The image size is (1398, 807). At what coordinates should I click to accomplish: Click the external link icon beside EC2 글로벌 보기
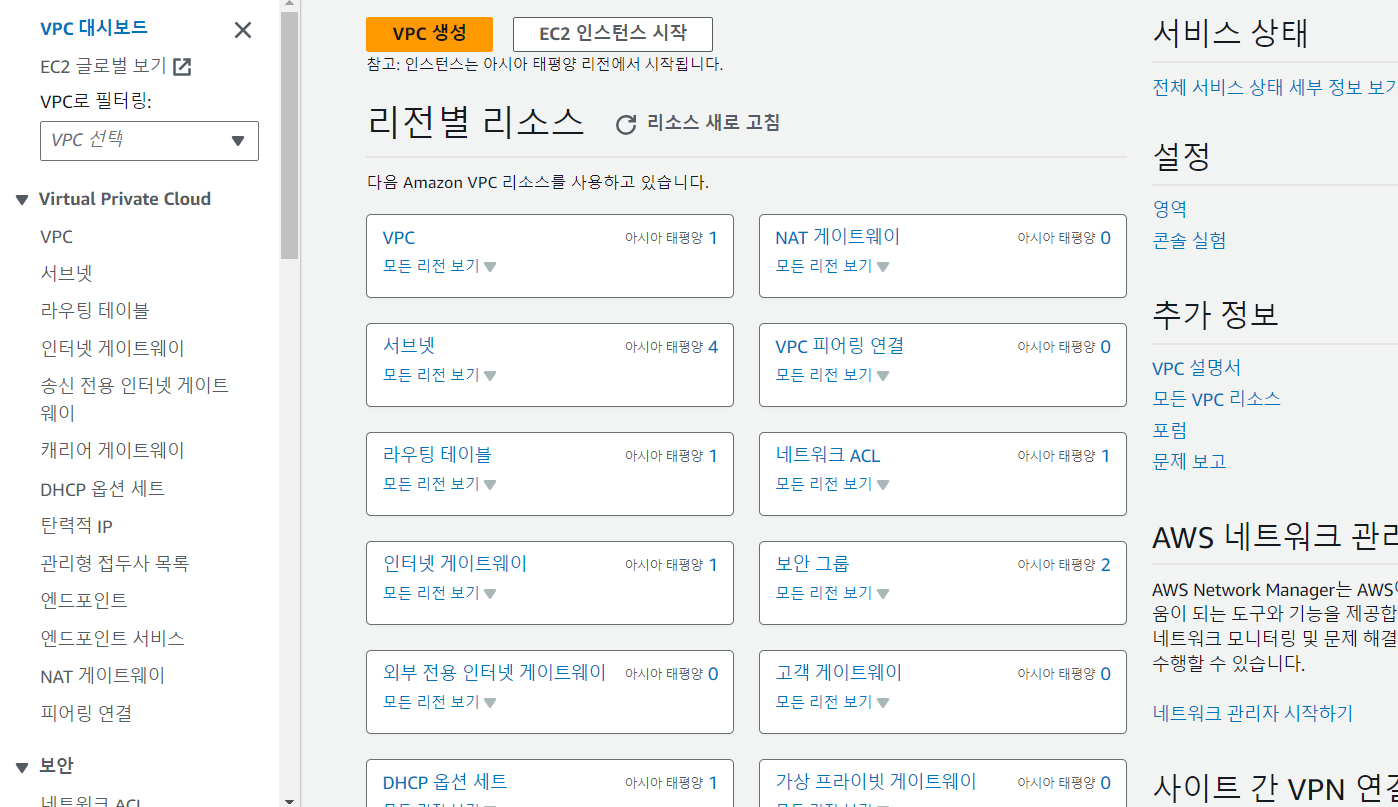(182, 67)
